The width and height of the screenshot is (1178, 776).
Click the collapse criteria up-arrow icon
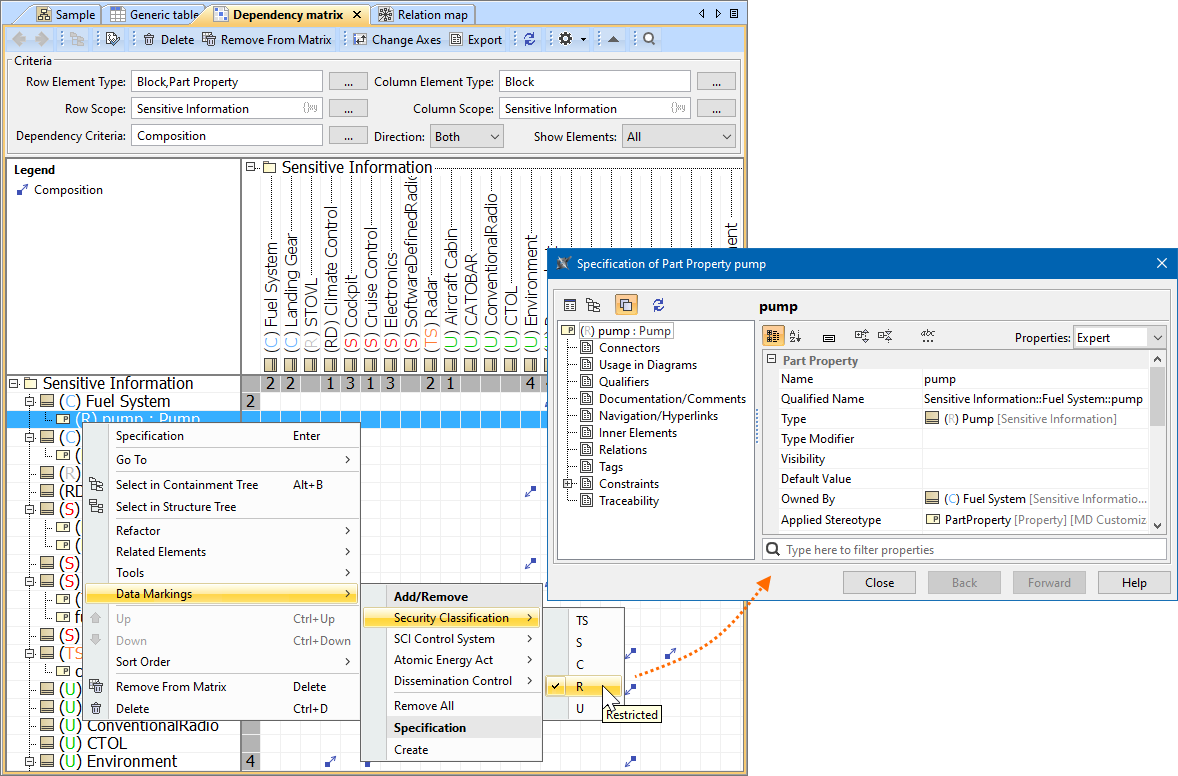click(613, 39)
